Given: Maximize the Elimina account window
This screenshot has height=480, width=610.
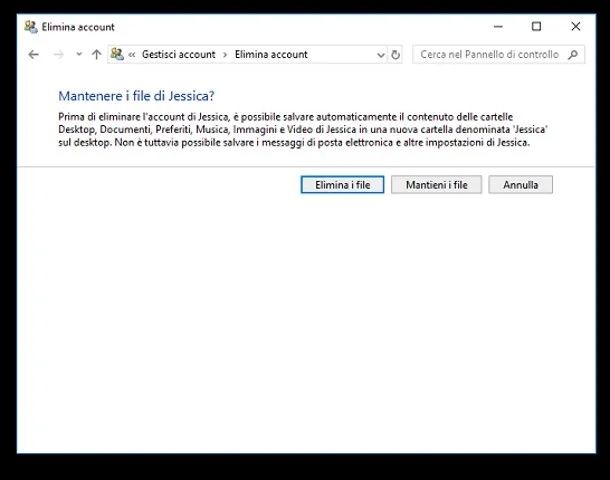Looking at the screenshot, I should tap(536, 26).
